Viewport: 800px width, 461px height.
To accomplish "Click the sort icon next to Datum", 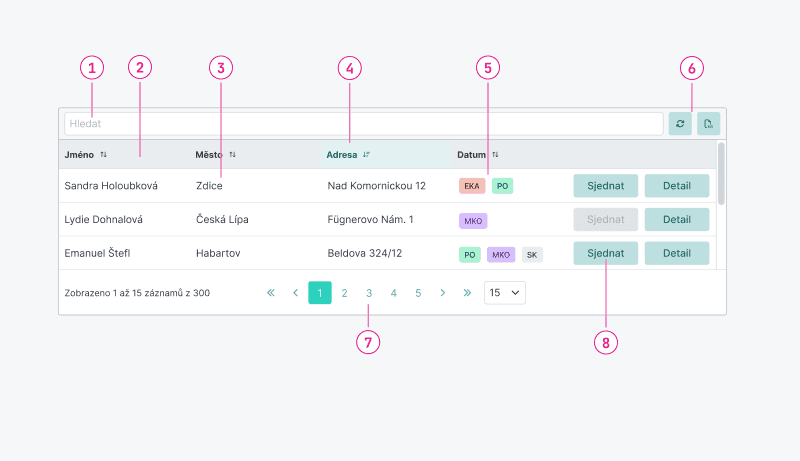I will tap(495, 155).
